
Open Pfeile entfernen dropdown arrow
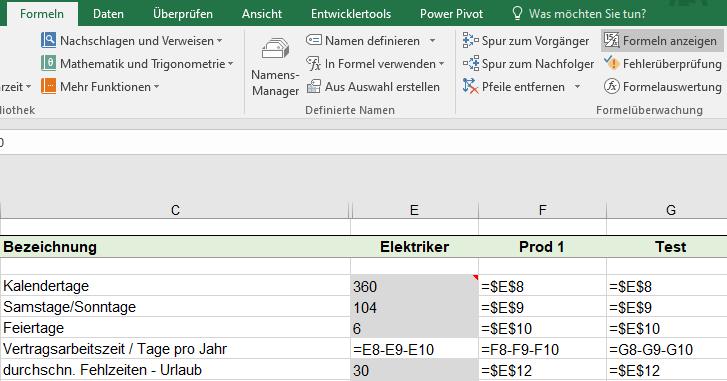[x=577, y=87]
